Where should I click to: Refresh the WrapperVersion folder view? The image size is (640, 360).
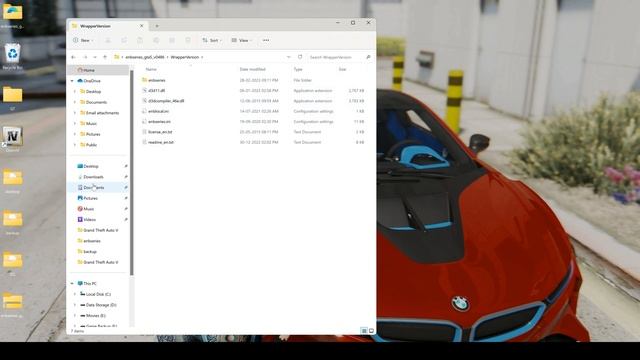[300, 57]
